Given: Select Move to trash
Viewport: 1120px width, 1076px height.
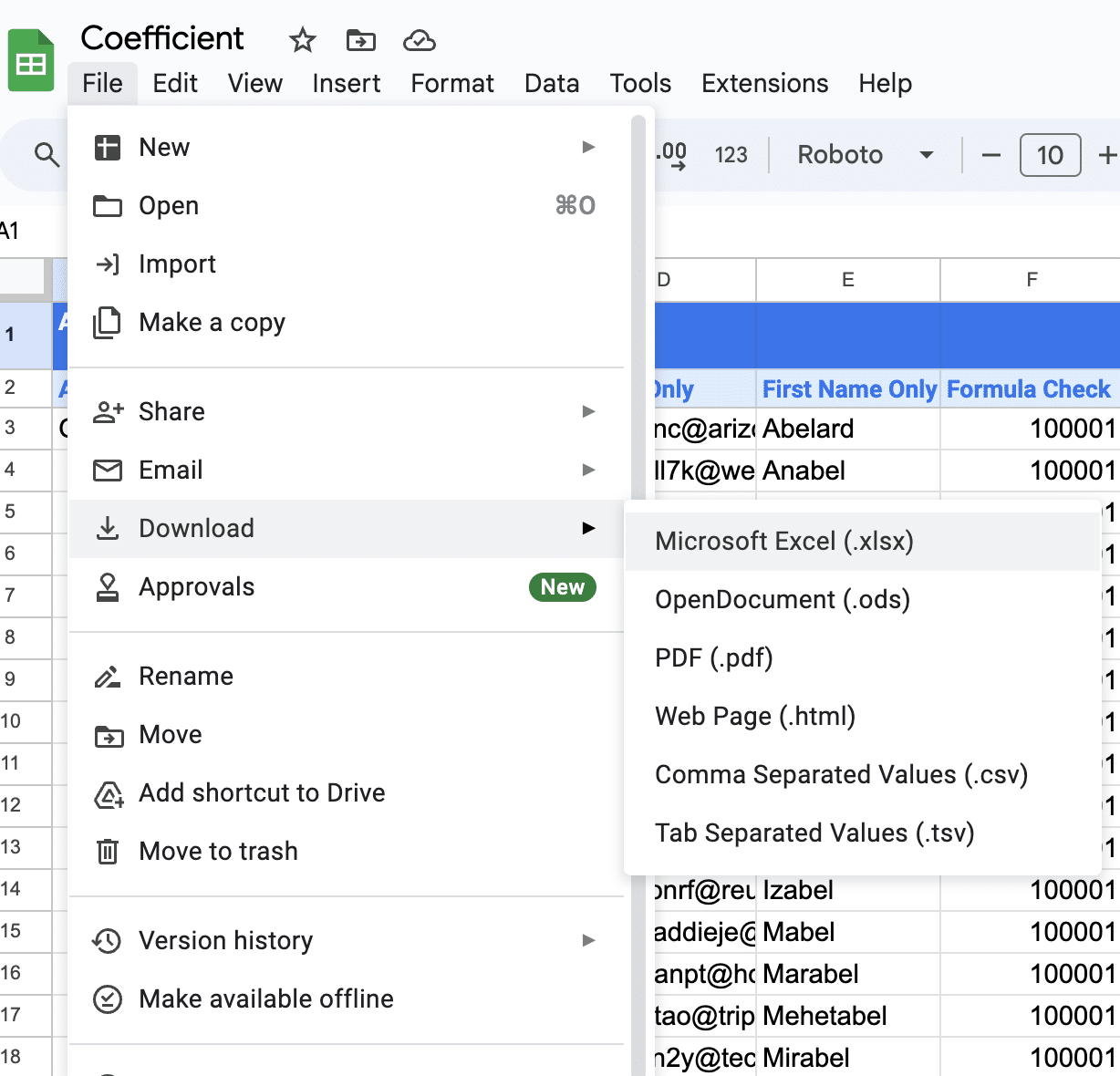Looking at the screenshot, I should 347,851.
